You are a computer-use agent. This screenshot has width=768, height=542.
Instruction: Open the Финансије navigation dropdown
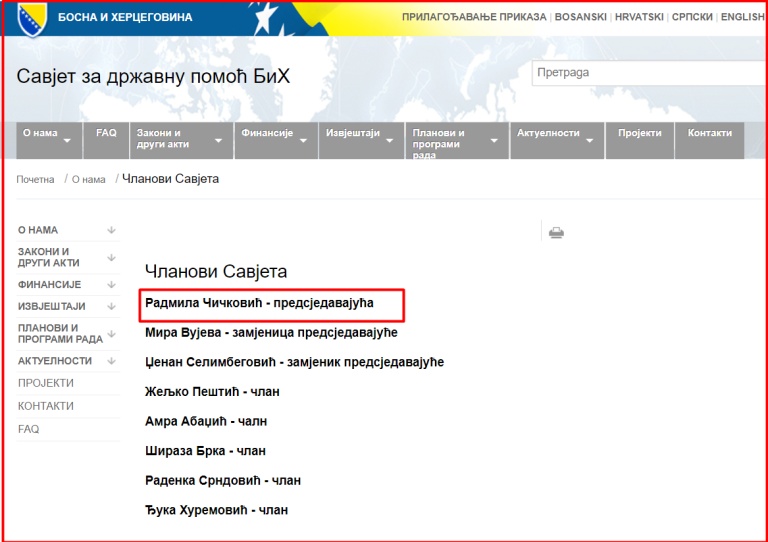(x=274, y=140)
